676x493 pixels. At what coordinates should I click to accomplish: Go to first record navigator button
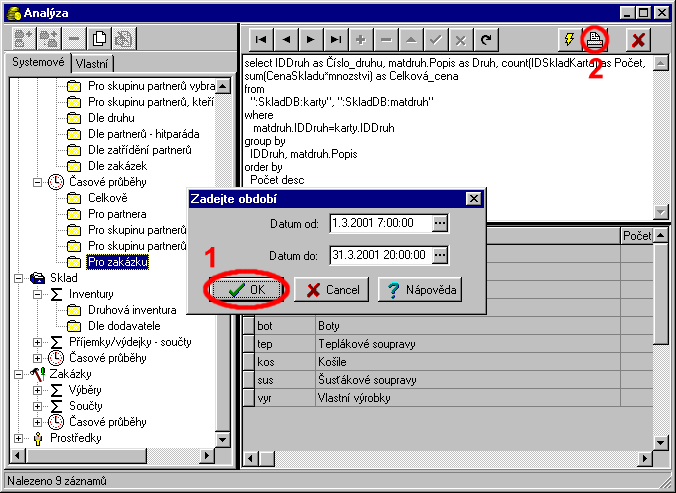260,39
